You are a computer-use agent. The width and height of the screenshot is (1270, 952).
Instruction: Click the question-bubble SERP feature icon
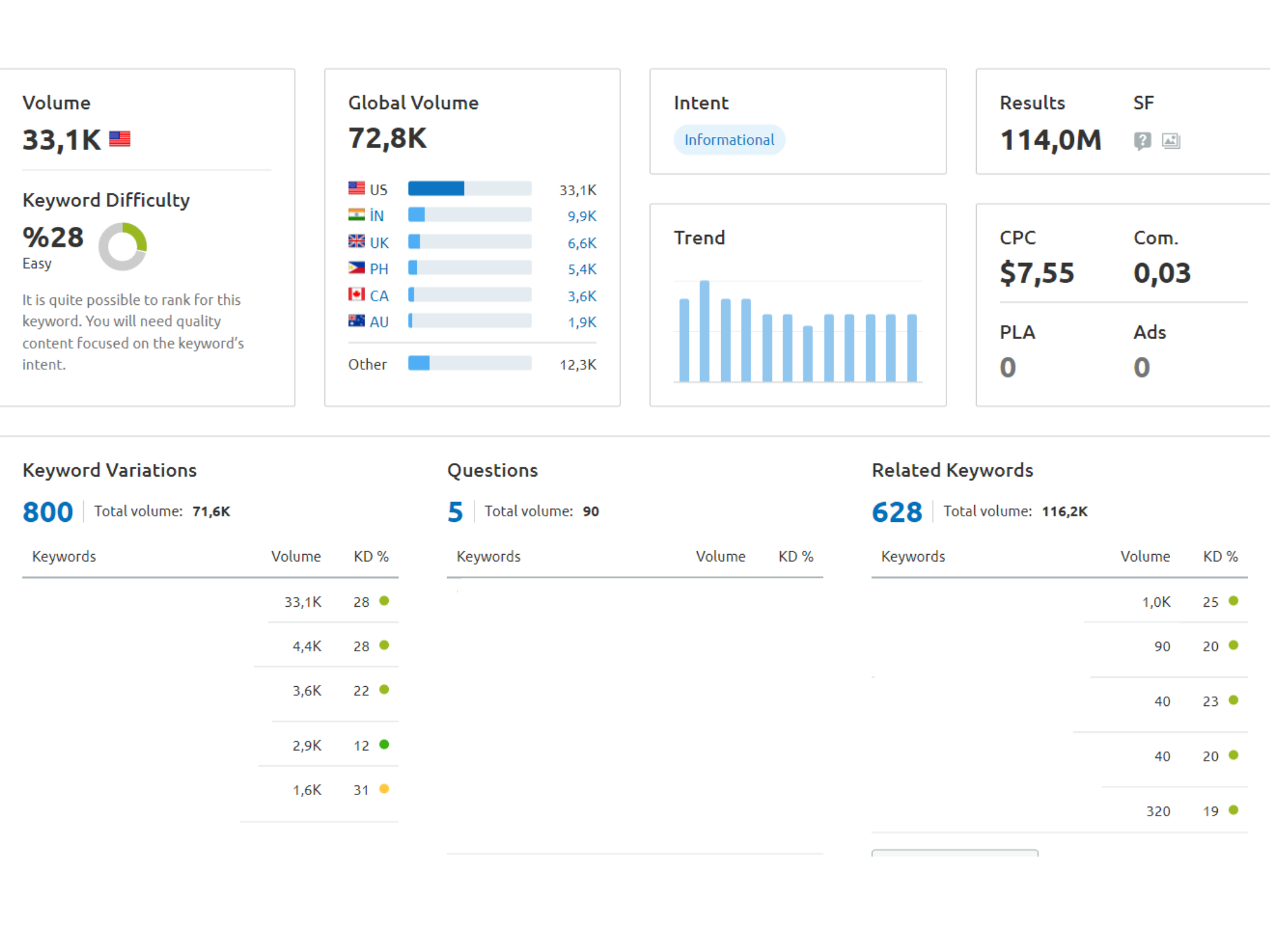pyautogui.click(x=1142, y=141)
